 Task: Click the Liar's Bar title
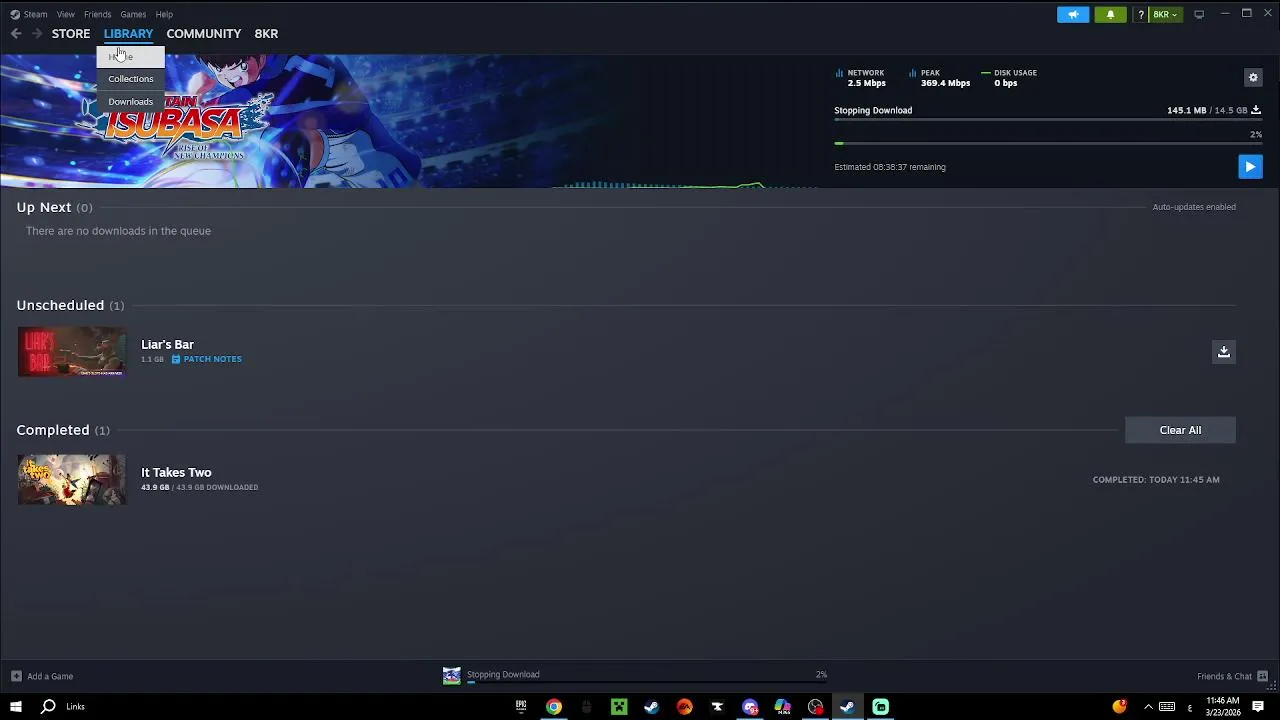[167, 345]
